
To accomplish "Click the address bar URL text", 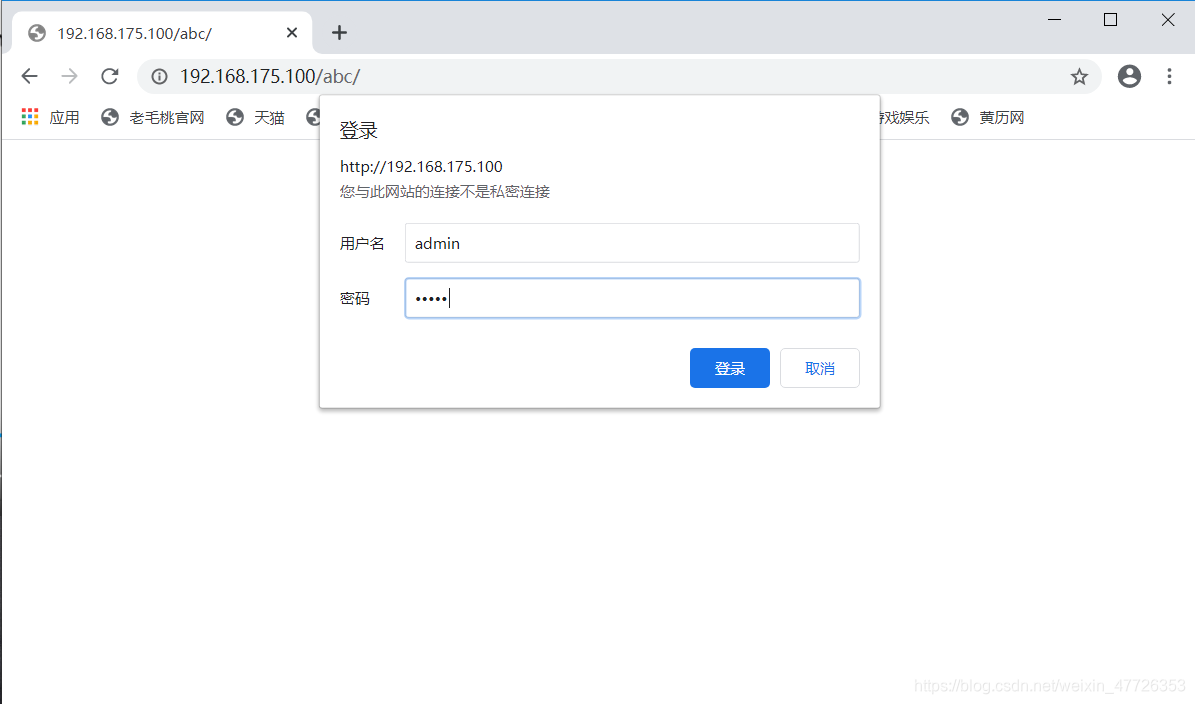I will pos(270,76).
